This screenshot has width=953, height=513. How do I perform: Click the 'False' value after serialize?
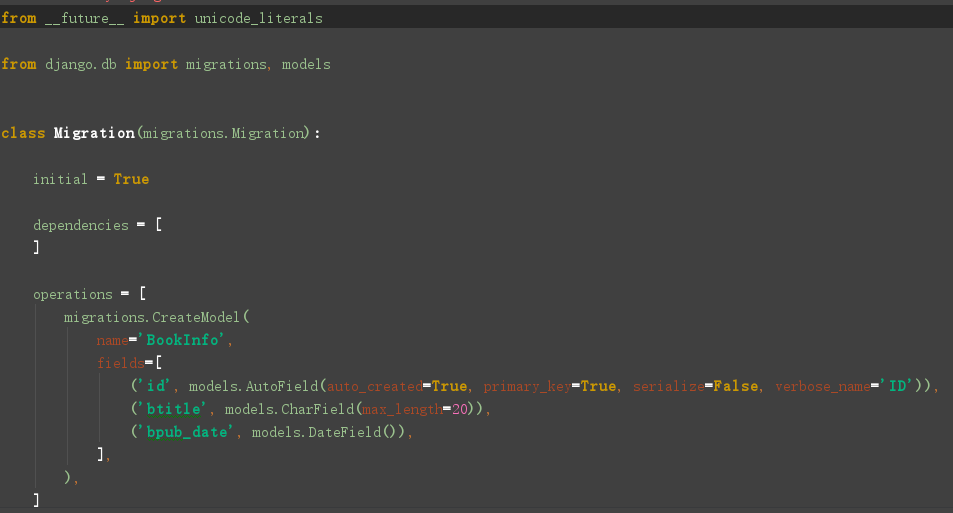click(x=736, y=387)
